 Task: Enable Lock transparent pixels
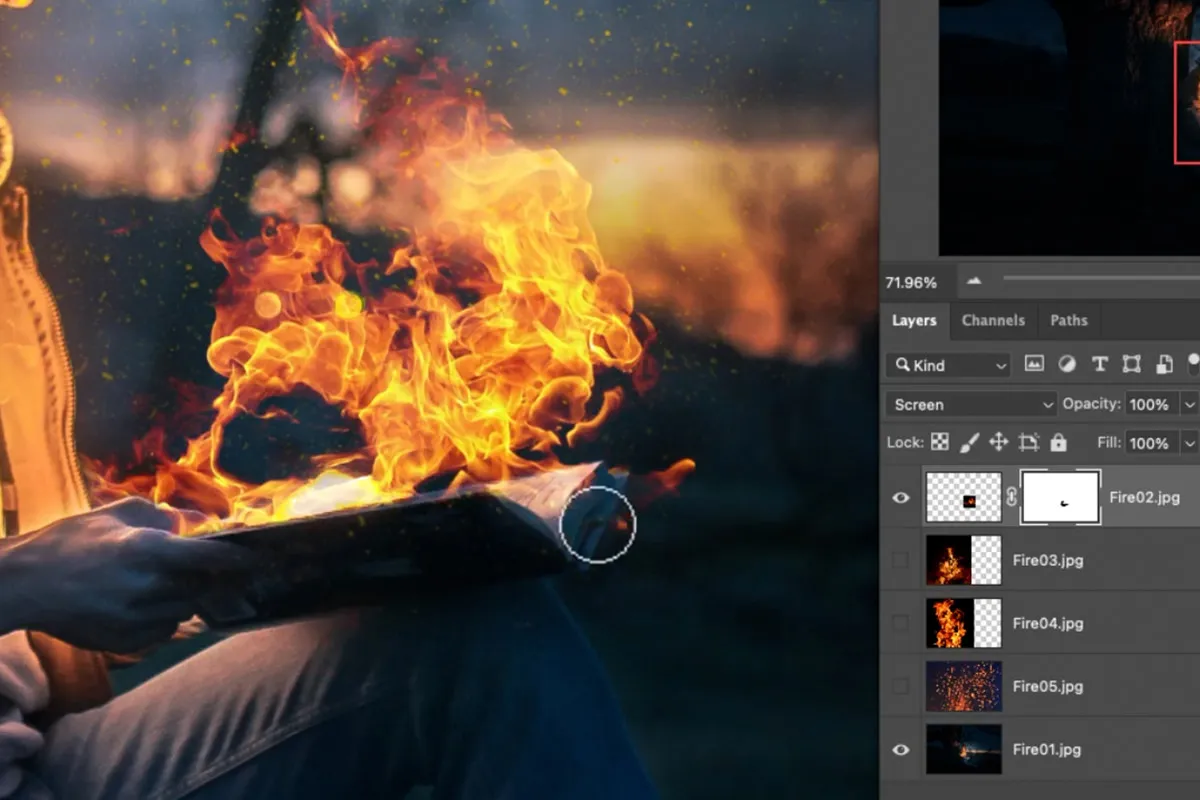click(x=941, y=442)
